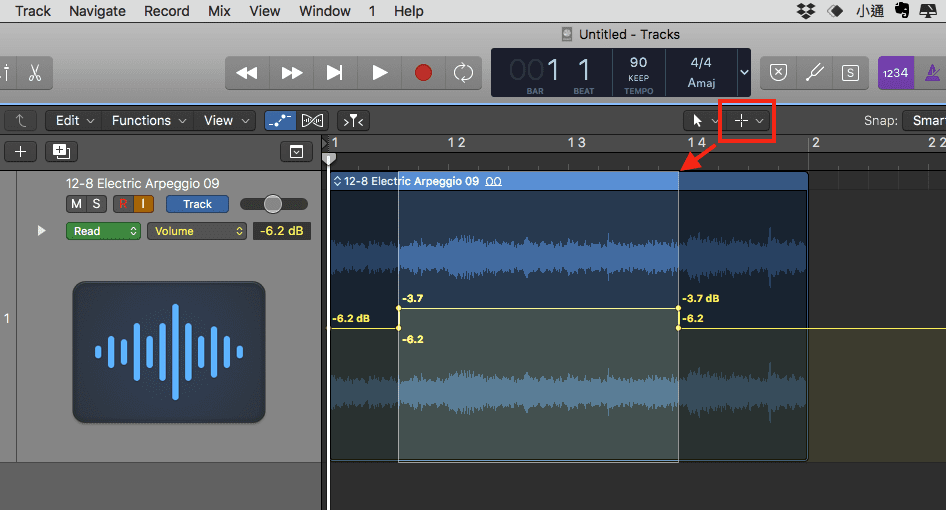946x510 pixels.
Task: Click bar 2 in the ruler
Action: pyautogui.click(x=816, y=143)
